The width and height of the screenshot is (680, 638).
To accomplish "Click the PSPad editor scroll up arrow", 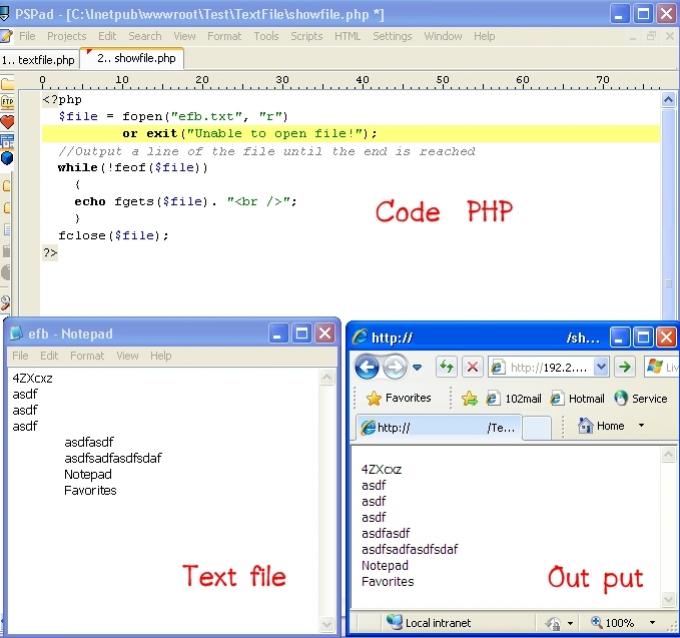I will coord(668,100).
